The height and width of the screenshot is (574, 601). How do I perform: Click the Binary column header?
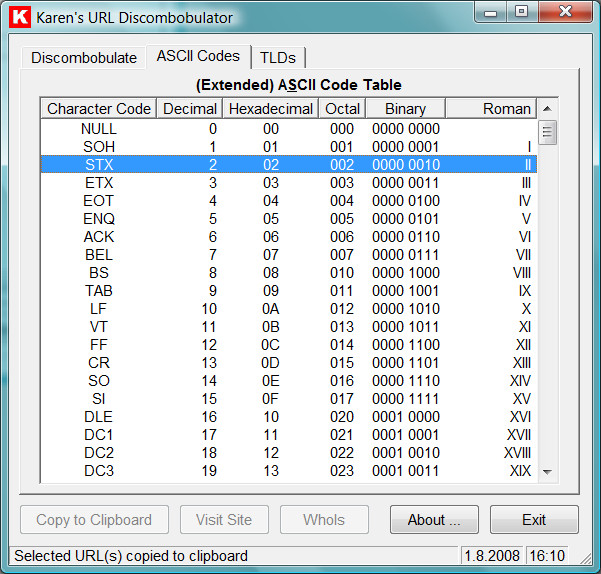(x=405, y=108)
